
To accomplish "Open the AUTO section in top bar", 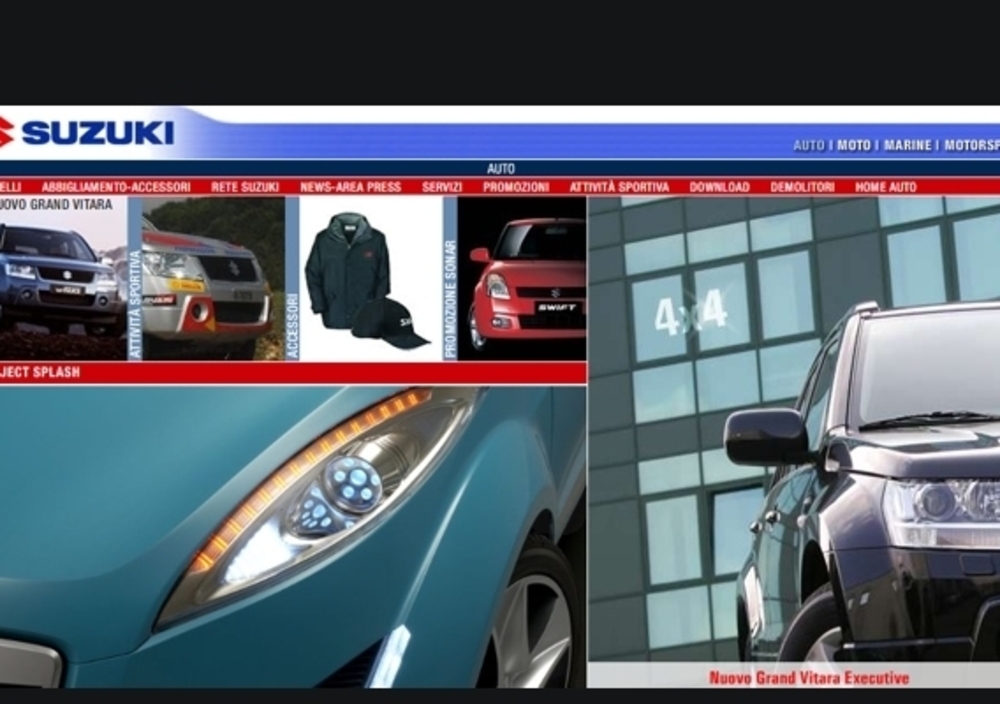I will pos(808,146).
